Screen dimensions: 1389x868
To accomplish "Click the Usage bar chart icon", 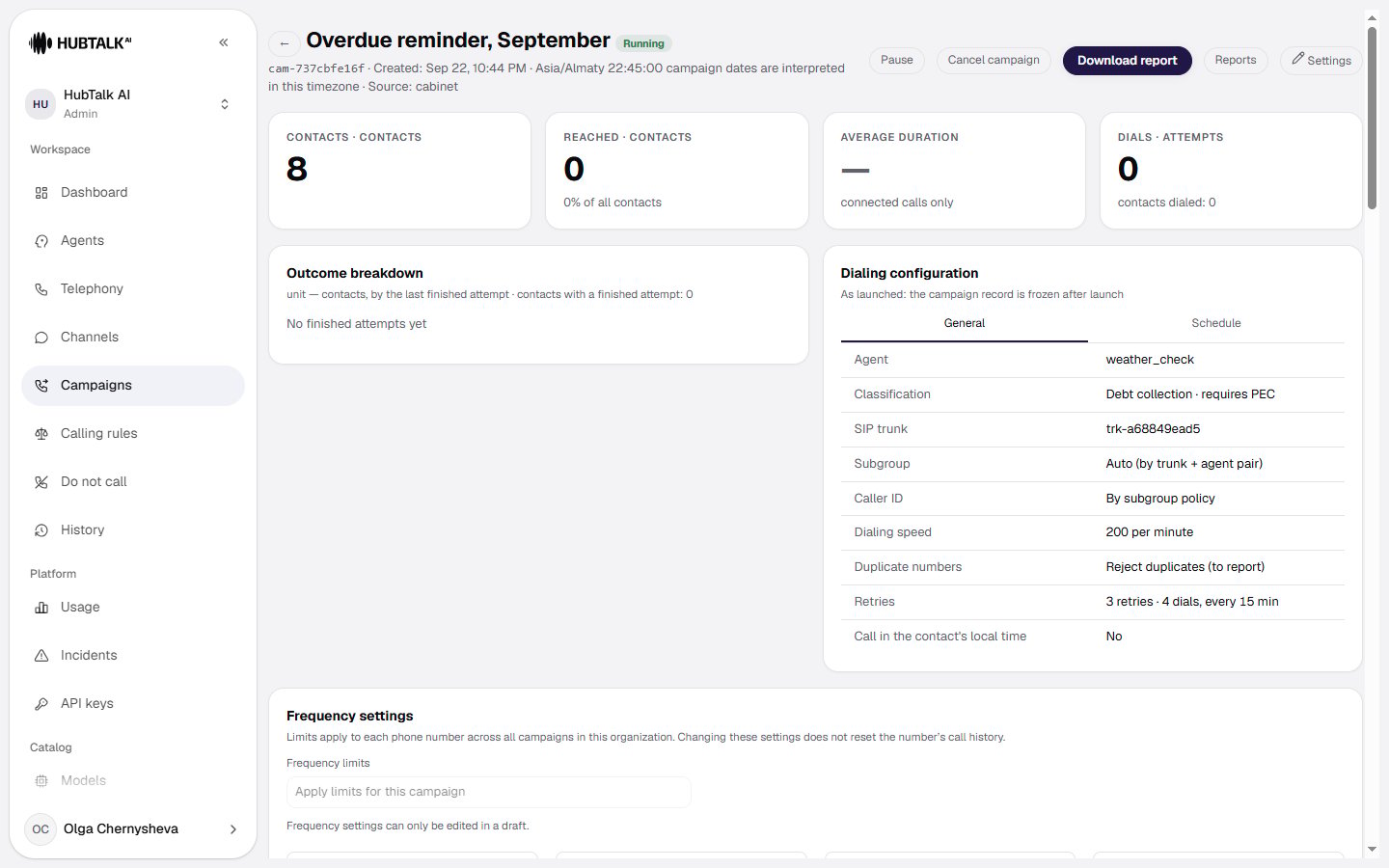I will point(41,608).
